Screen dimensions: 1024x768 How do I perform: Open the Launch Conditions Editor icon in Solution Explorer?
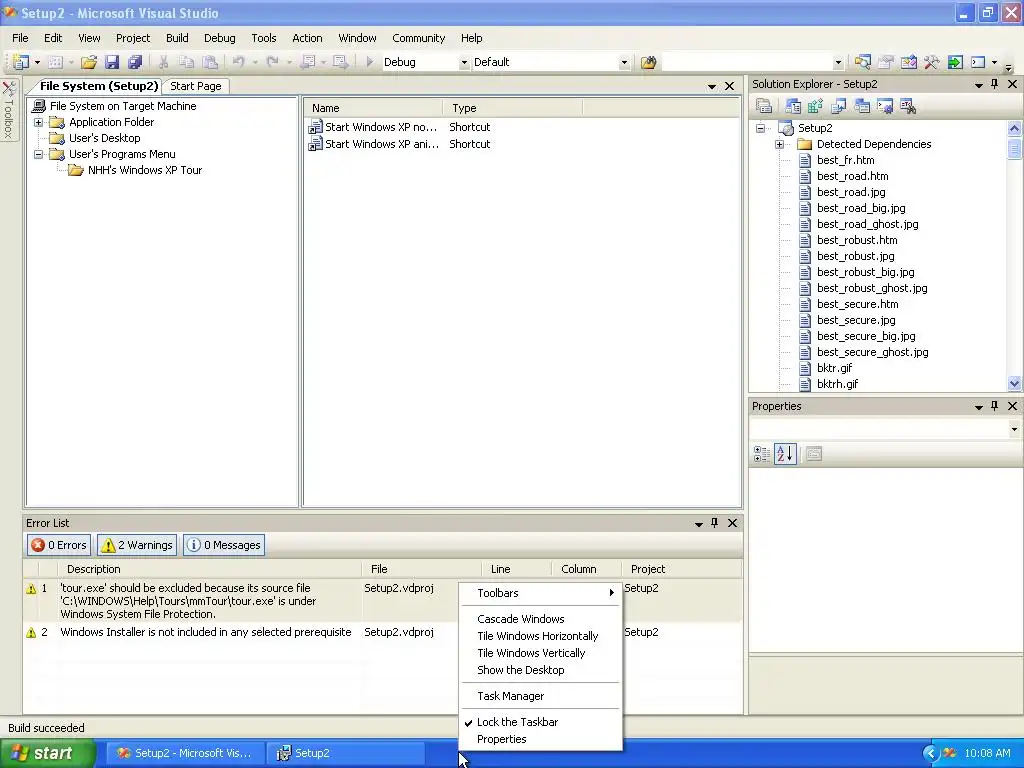click(908, 106)
